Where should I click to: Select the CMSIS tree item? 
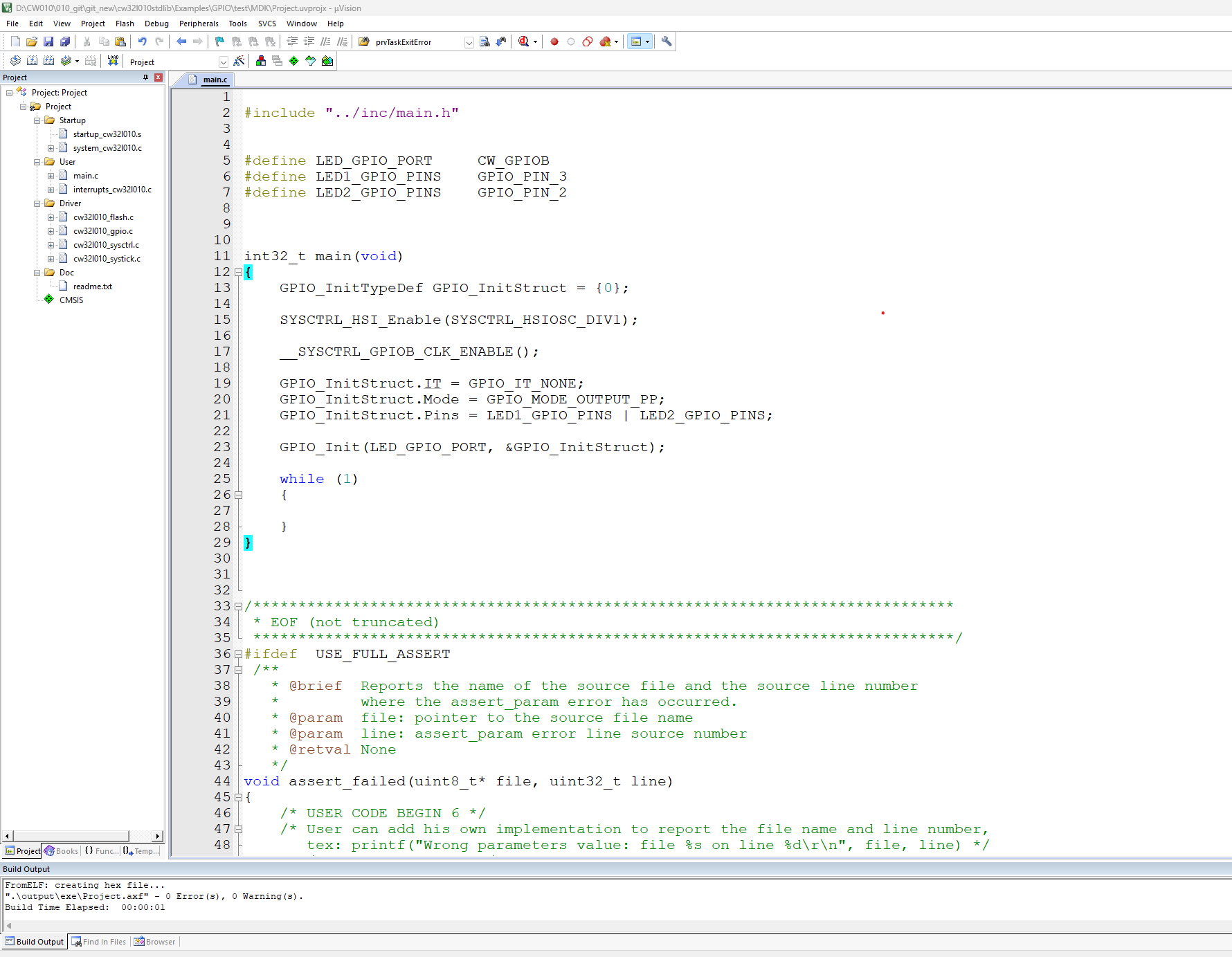(x=71, y=300)
